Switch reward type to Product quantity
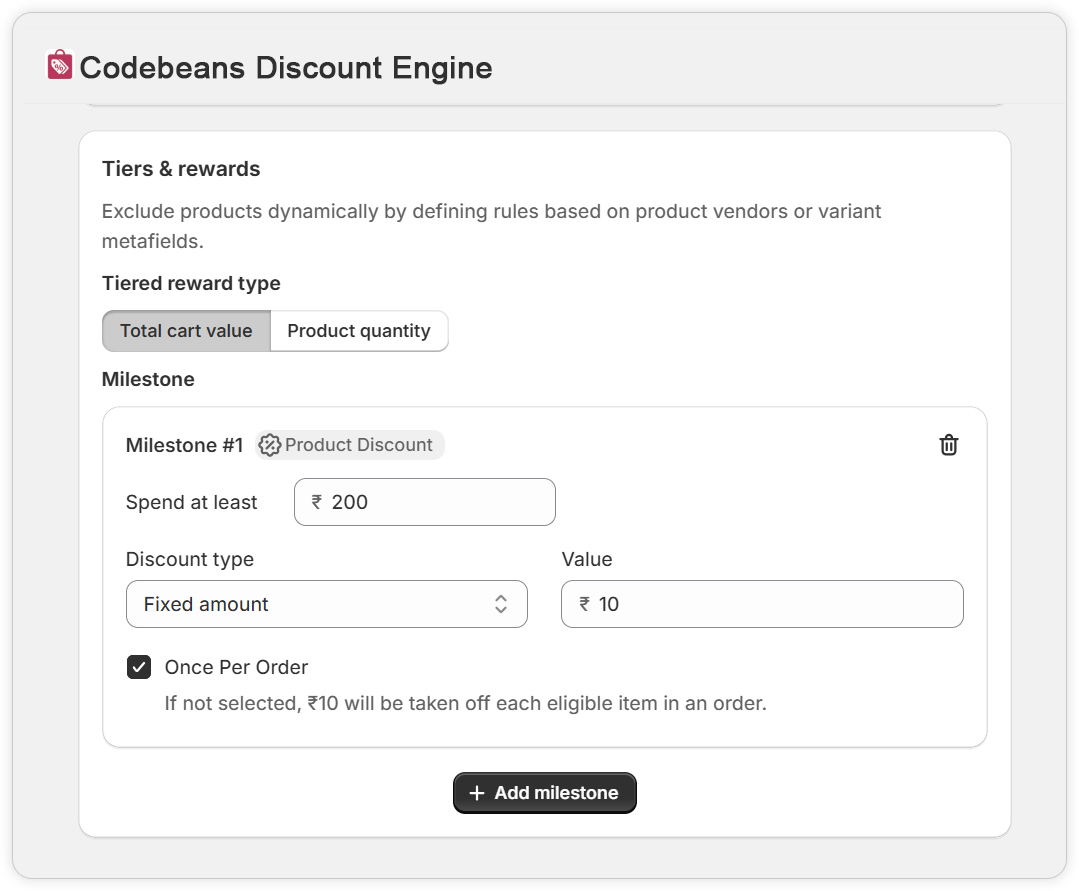 point(359,331)
